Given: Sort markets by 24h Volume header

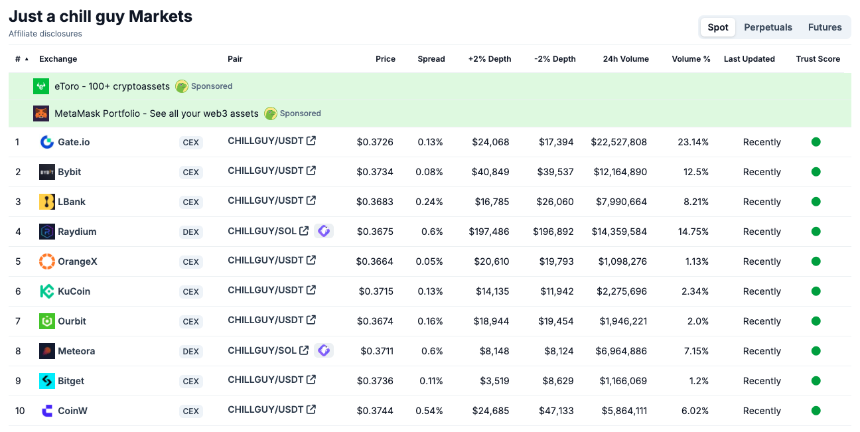Looking at the screenshot, I should pos(626,59).
